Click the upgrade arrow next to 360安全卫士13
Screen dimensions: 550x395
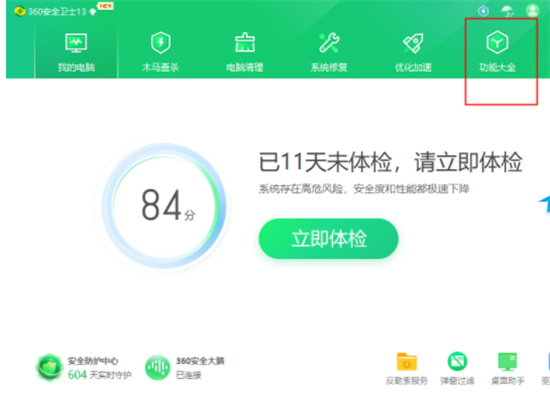pos(93,12)
